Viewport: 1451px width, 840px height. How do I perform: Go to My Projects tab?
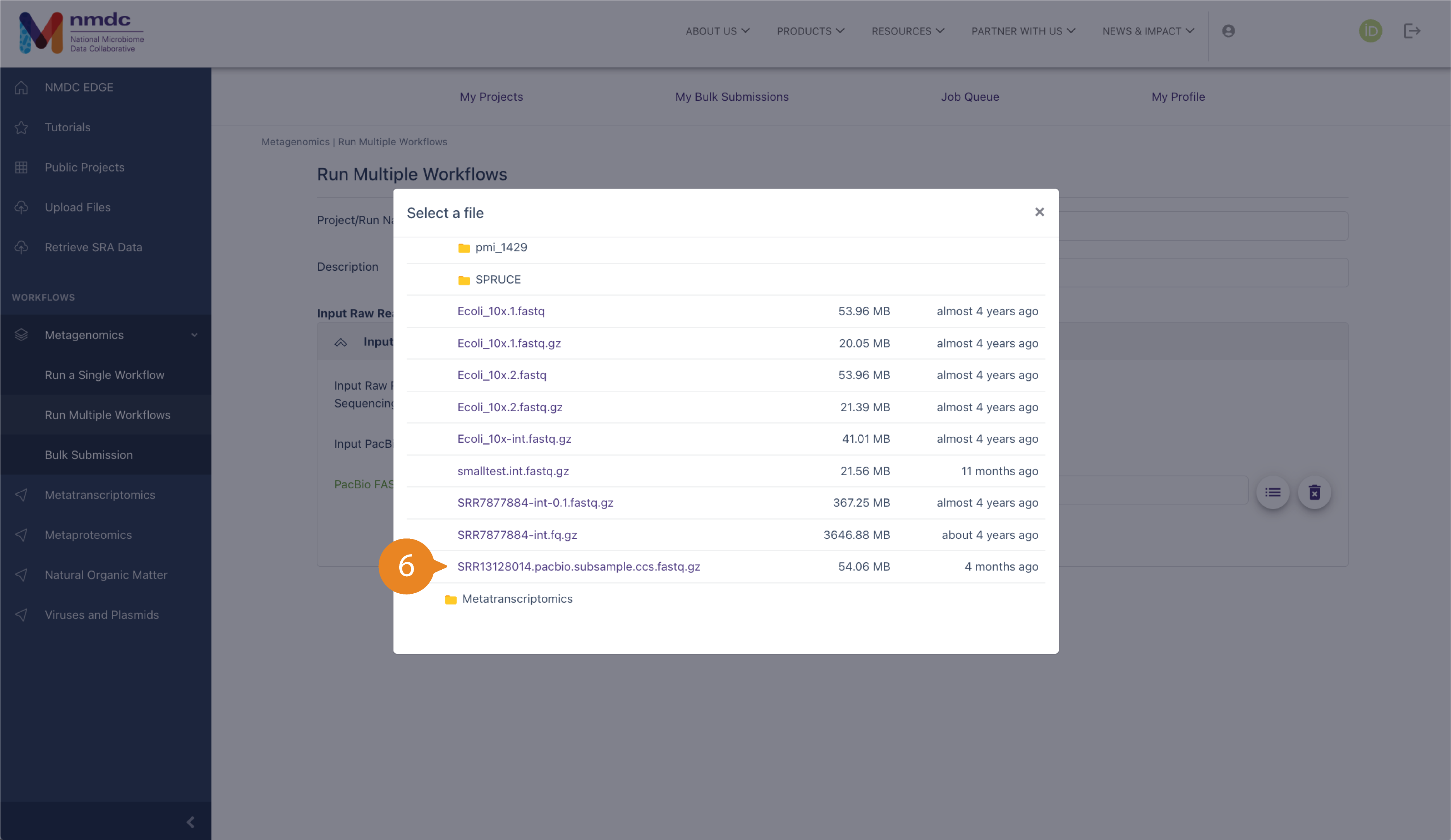491,97
